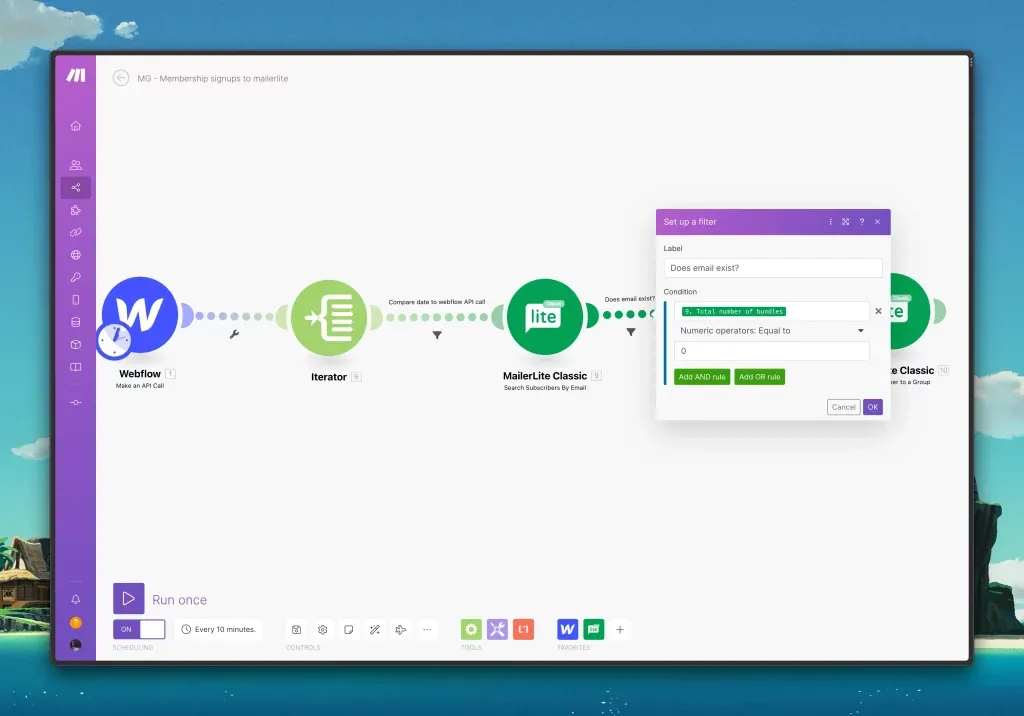Cancel the filter setup
Screen dimensions: 1024x716
(843, 407)
